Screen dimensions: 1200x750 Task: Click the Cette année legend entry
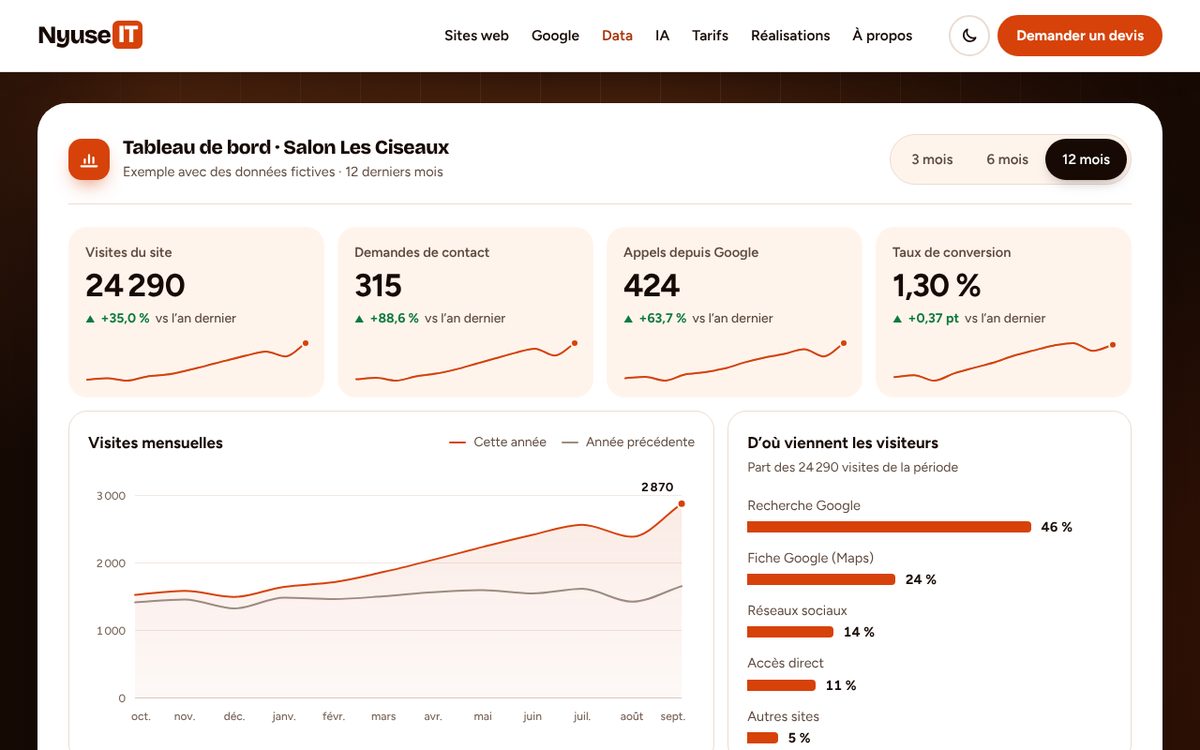click(498, 442)
